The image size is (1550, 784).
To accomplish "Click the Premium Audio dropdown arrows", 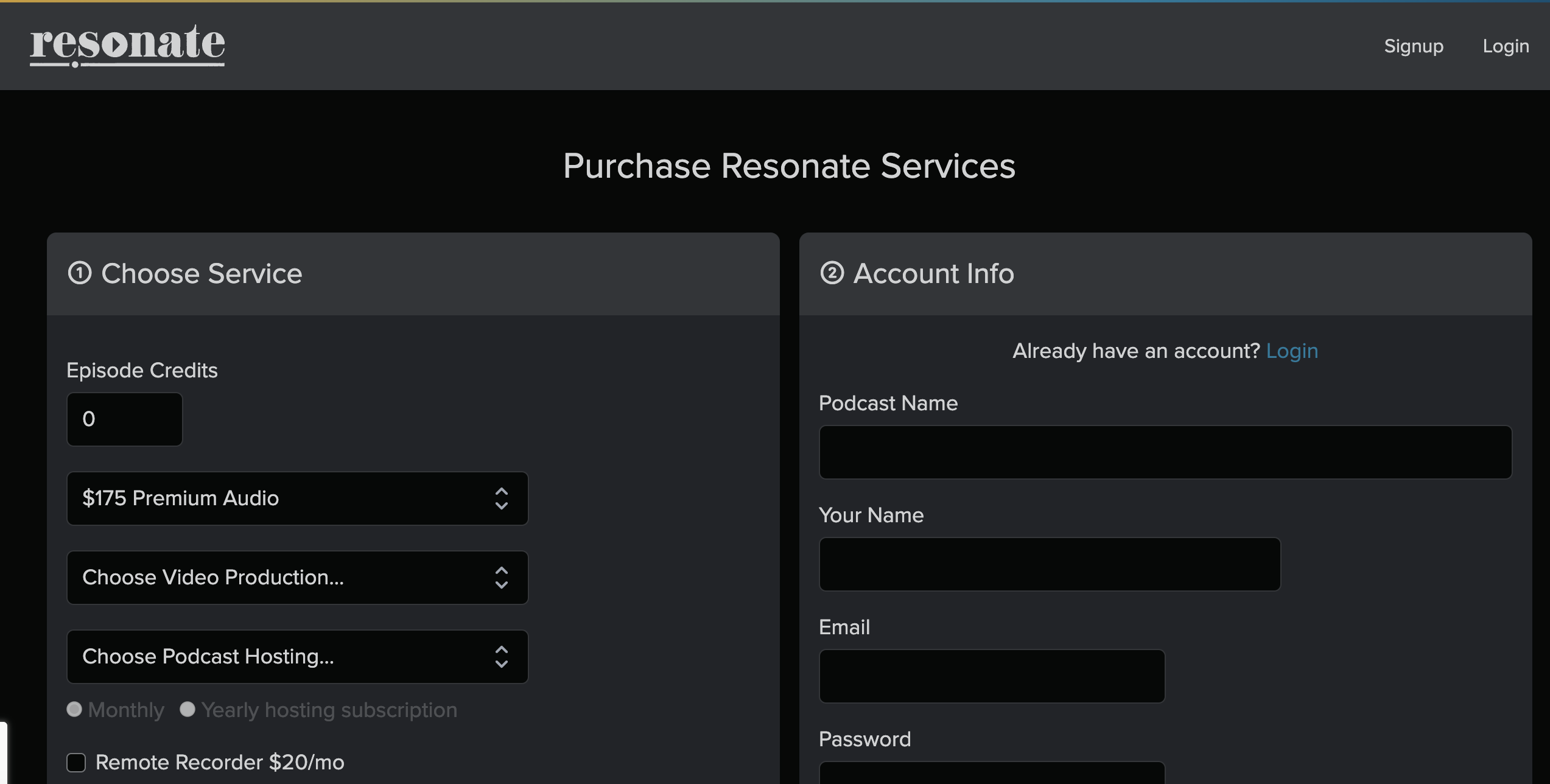I will [501, 499].
